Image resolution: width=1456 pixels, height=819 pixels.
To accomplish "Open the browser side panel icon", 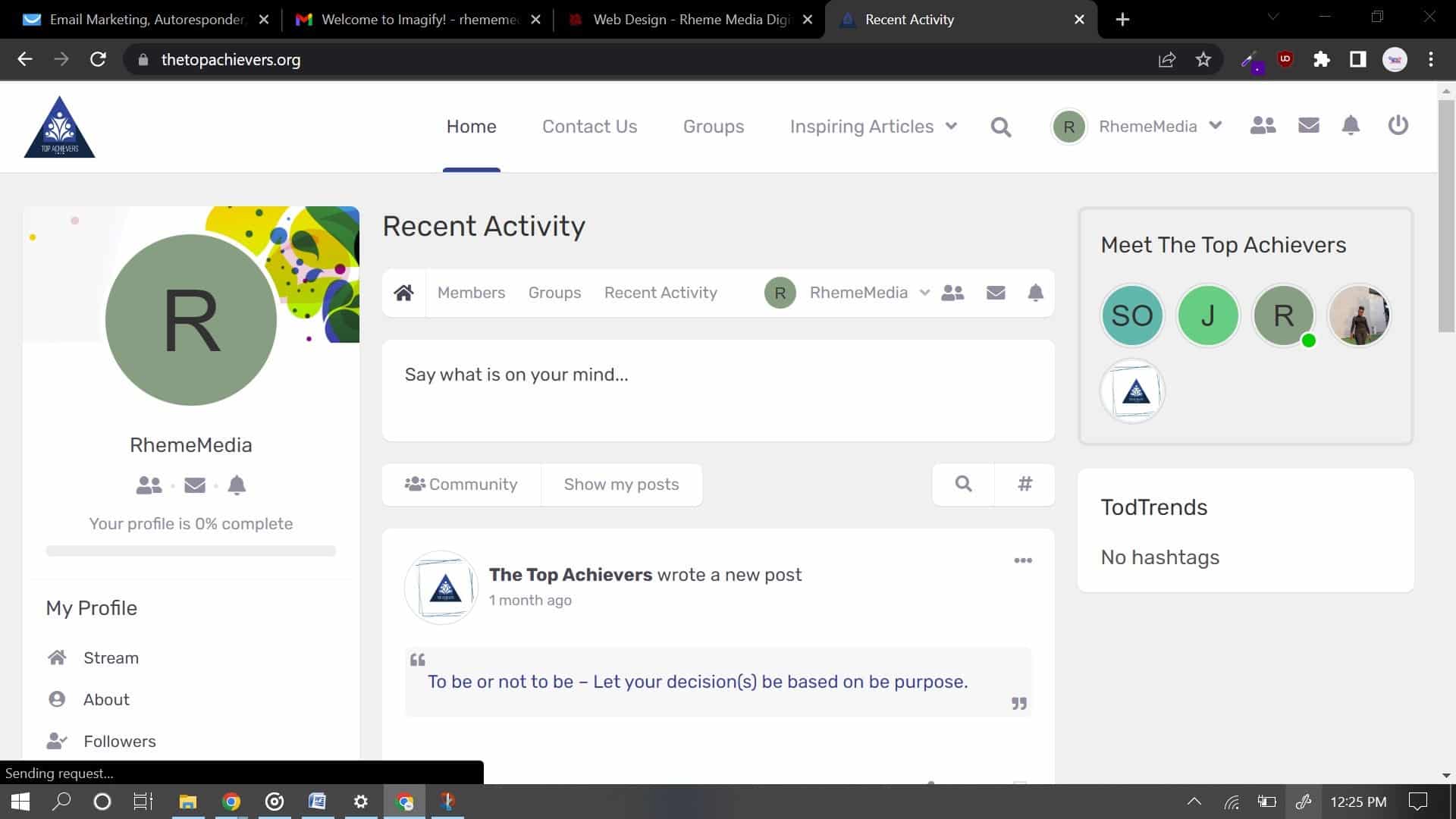I will click(x=1357, y=60).
